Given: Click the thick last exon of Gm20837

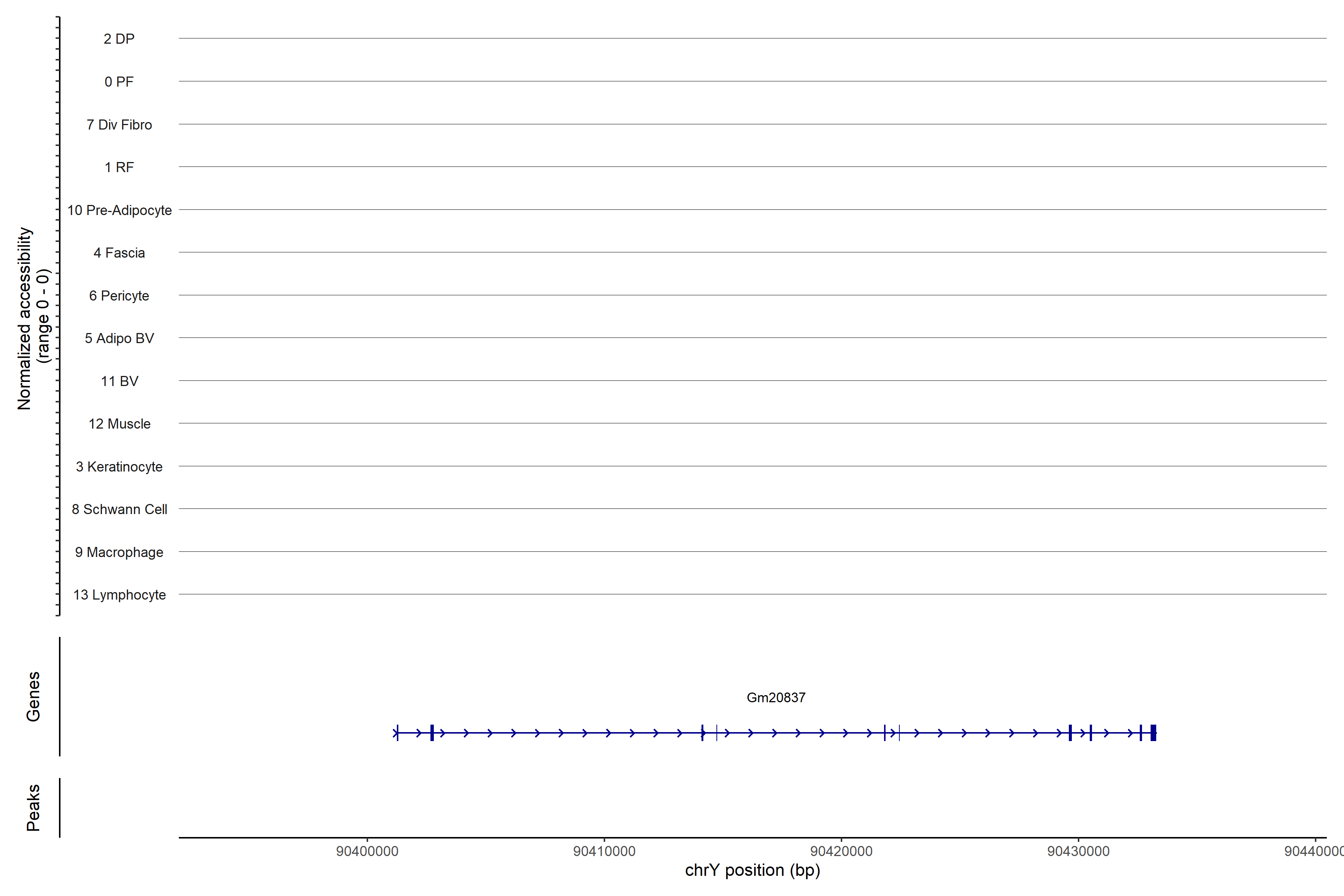Looking at the screenshot, I should click(1153, 732).
